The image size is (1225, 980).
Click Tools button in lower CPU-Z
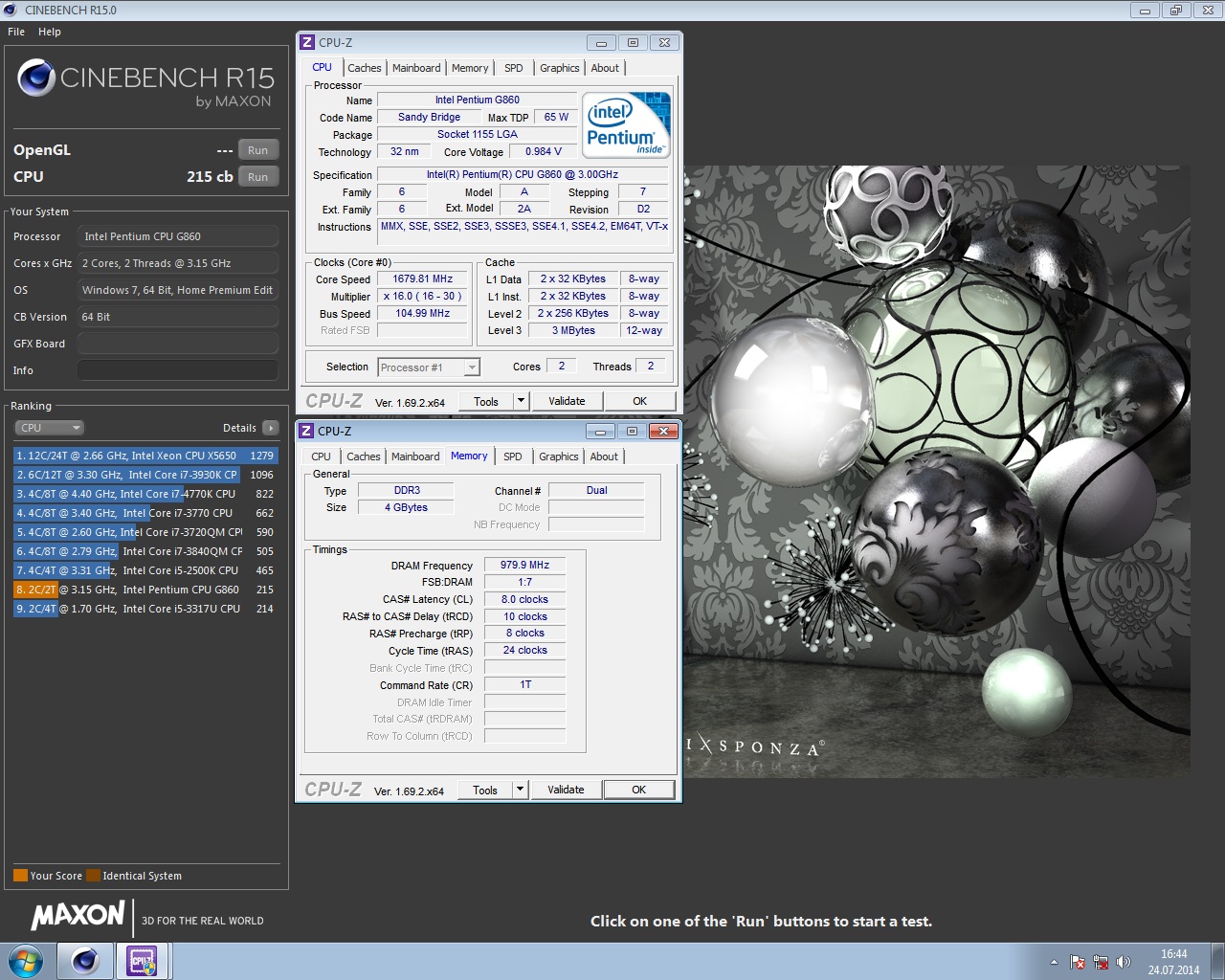coord(485,791)
